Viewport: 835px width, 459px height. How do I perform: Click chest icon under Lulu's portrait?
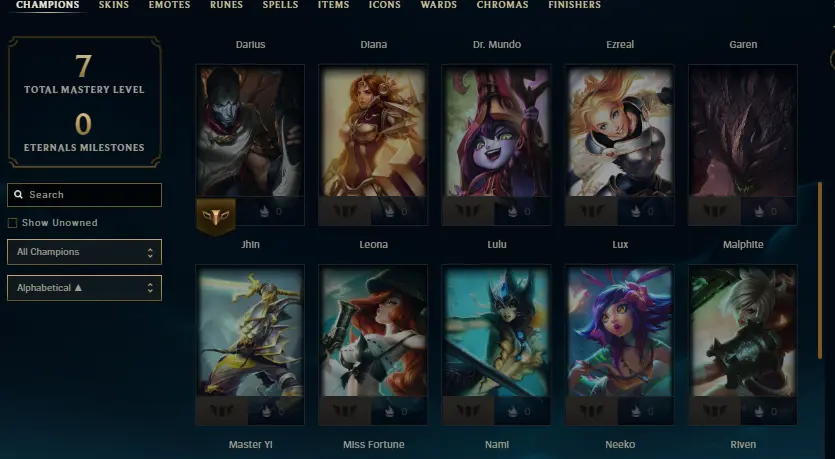tap(512, 211)
